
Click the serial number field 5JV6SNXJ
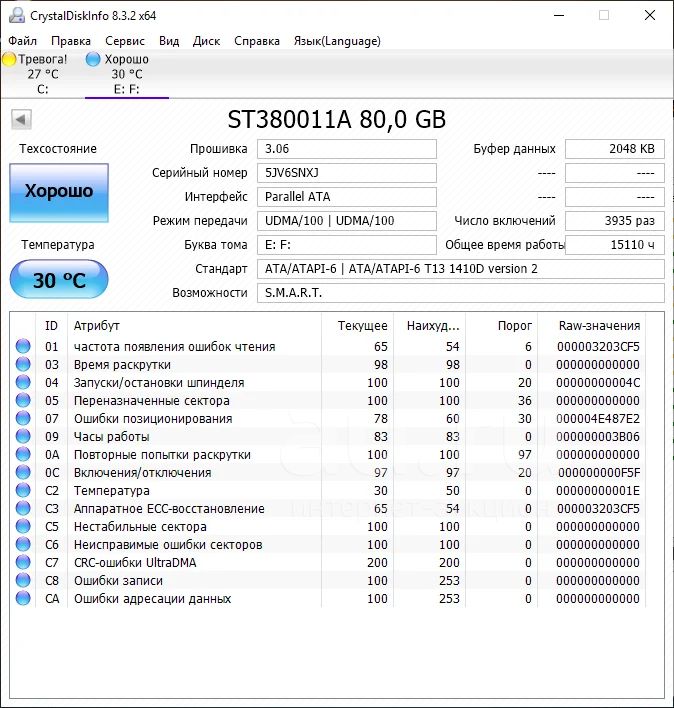point(347,173)
